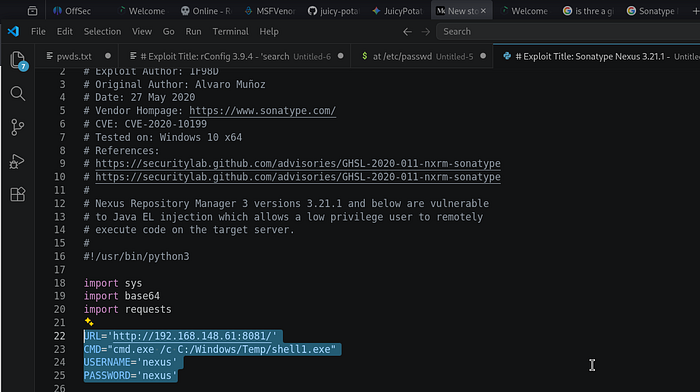700x392 pixels.
Task: Open the Run menu
Action: (193, 32)
